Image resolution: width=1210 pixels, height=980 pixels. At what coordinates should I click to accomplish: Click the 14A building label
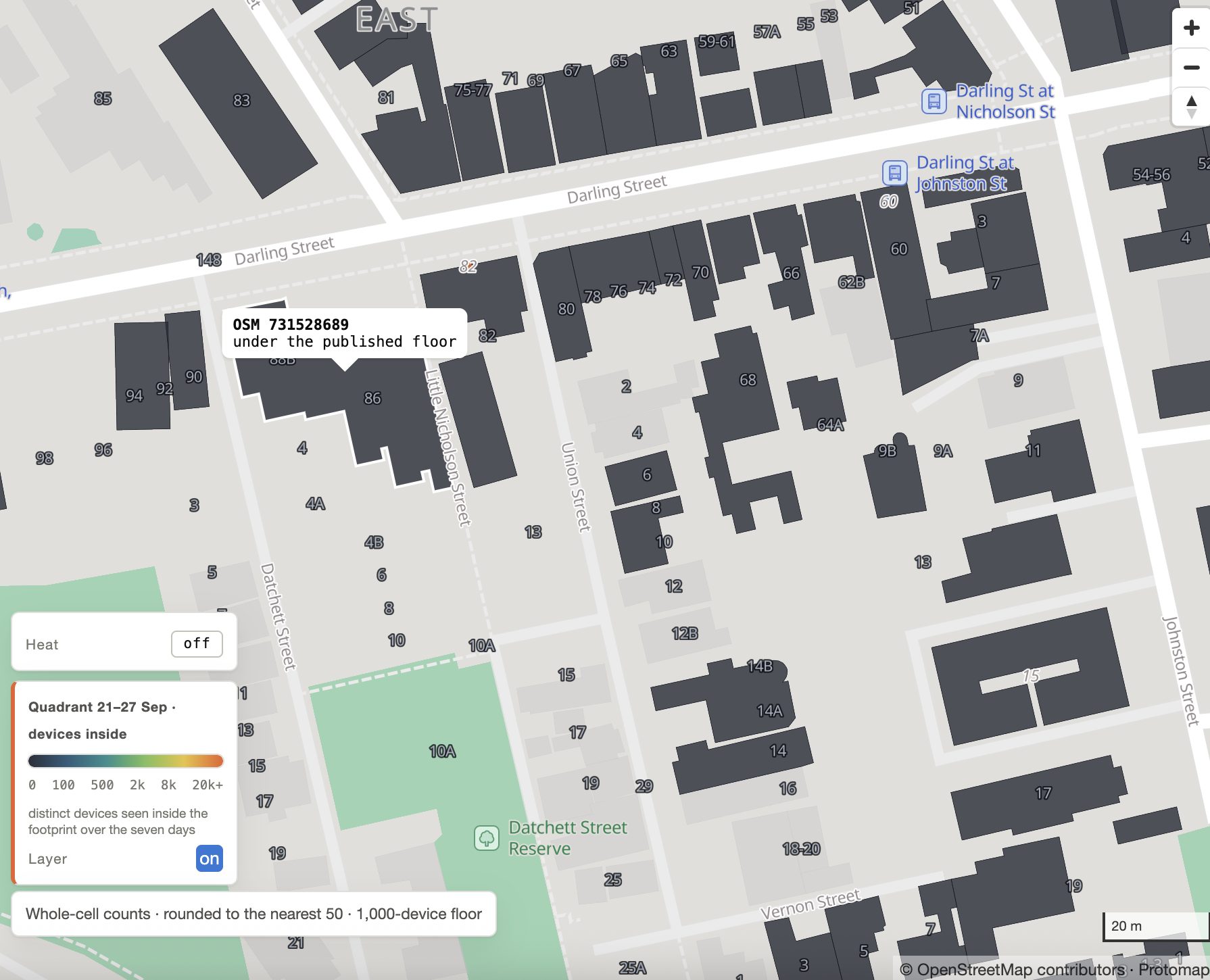click(x=770, y=710)
